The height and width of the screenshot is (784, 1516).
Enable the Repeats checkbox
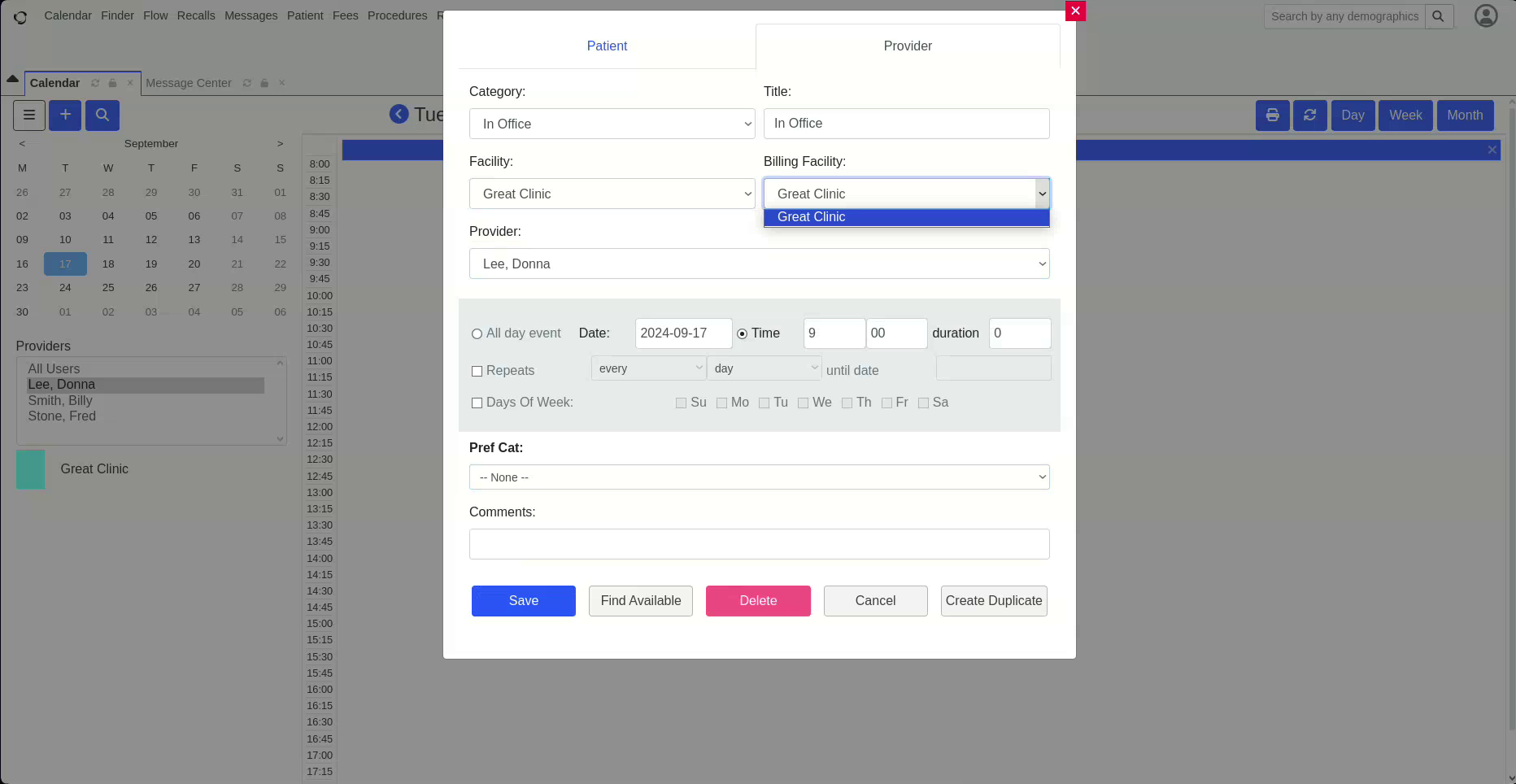[x=477, y=372]
